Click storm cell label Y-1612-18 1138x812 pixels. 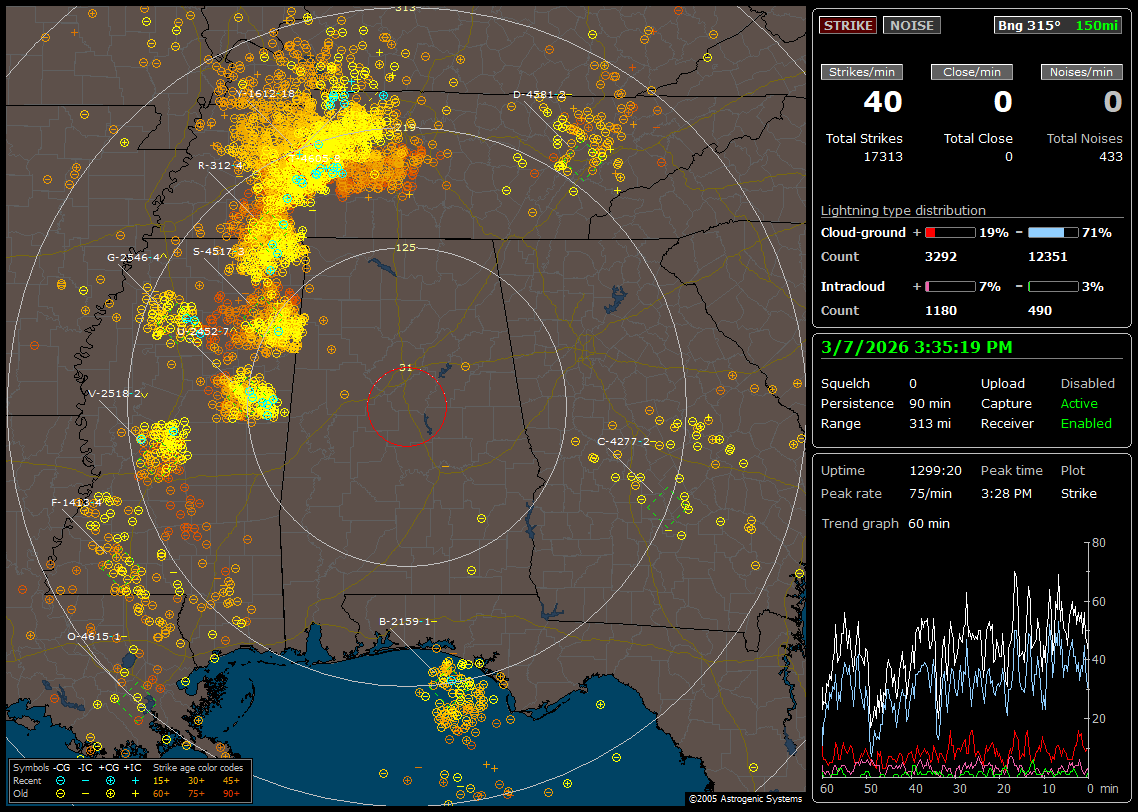(x=266, y=93)
